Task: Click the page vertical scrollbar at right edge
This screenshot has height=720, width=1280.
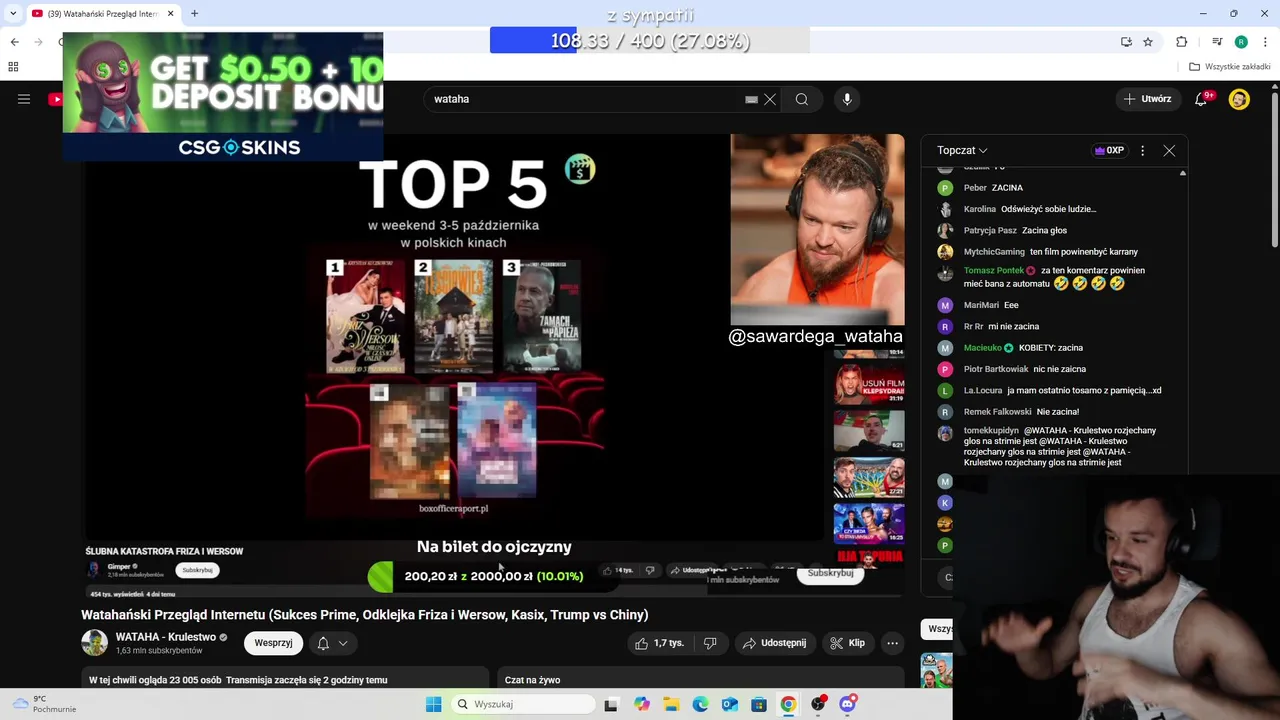Action: click(1274, 170)
